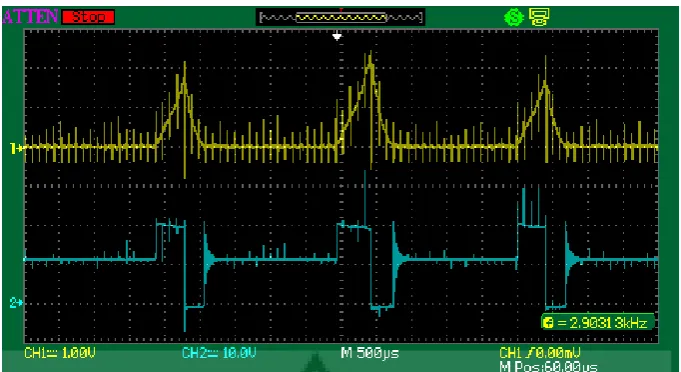The height and width of the screenshot is (372, 681).
Task: Click the white trigger position arrow
Action: point(337,37)
